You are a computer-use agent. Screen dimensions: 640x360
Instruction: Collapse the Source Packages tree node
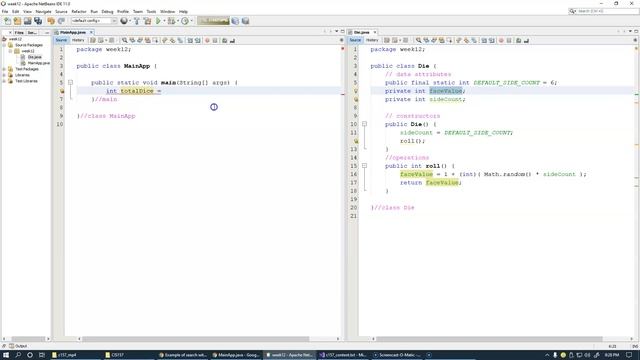(4, 45)
